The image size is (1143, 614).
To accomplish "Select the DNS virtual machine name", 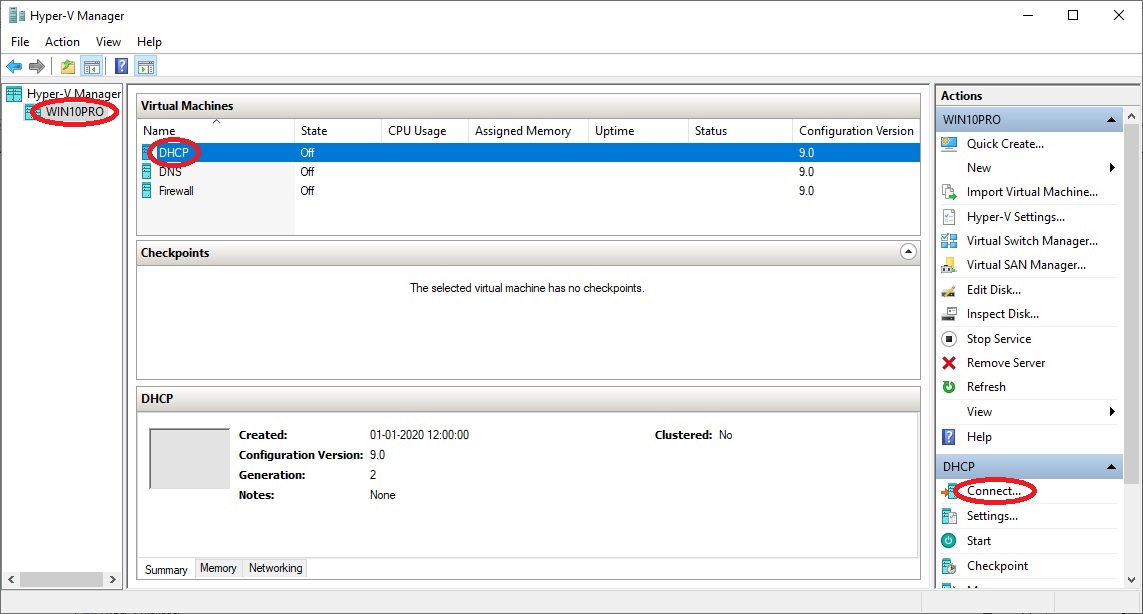I will pos(171,172).
